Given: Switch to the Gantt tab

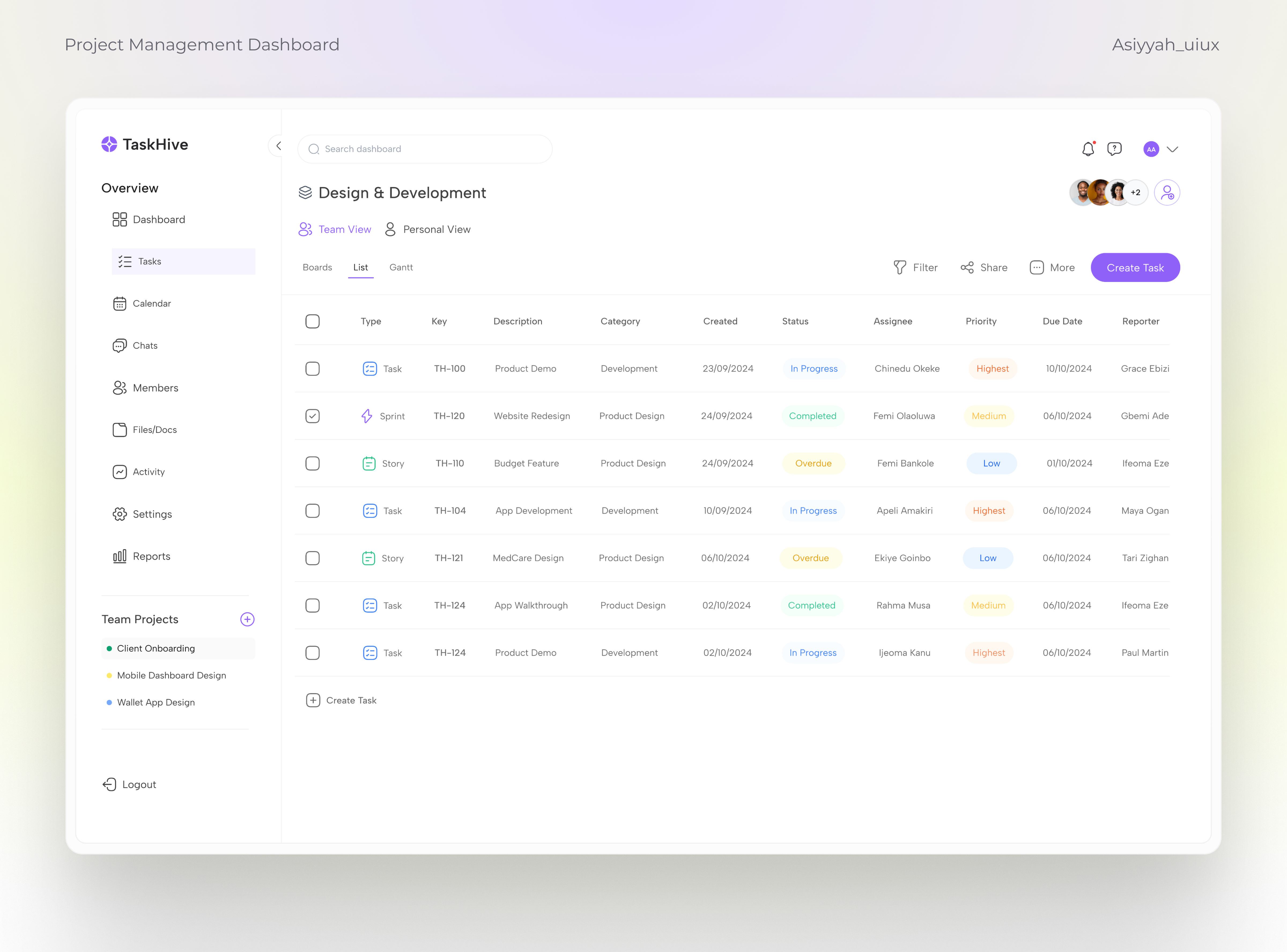Looking at the screenshot, I should [x=401, y=267].
